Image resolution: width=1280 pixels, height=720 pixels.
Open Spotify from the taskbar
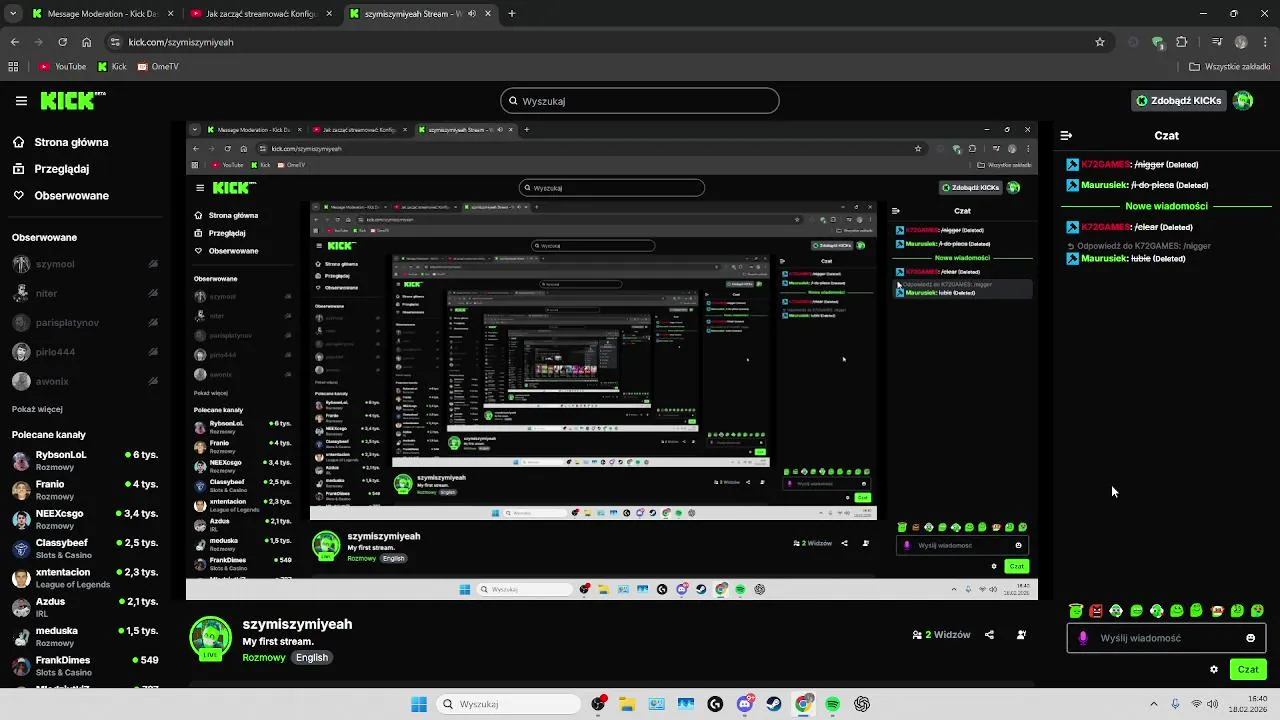click(833, 704)
